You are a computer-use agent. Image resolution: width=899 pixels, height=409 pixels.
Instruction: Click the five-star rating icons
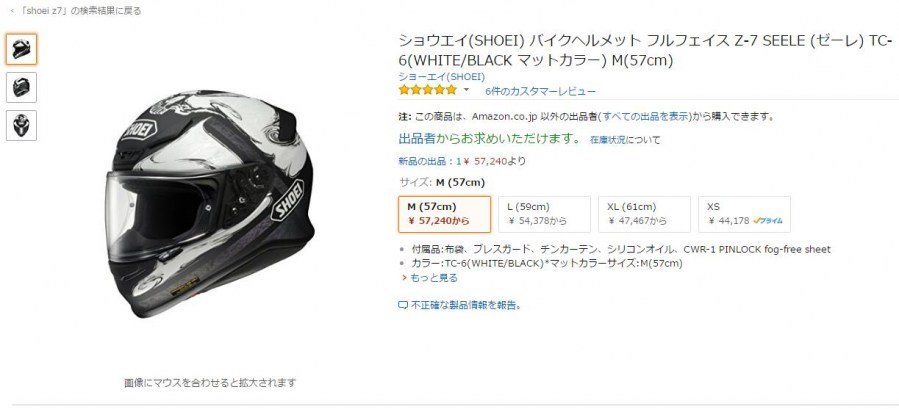click(428, 90)
